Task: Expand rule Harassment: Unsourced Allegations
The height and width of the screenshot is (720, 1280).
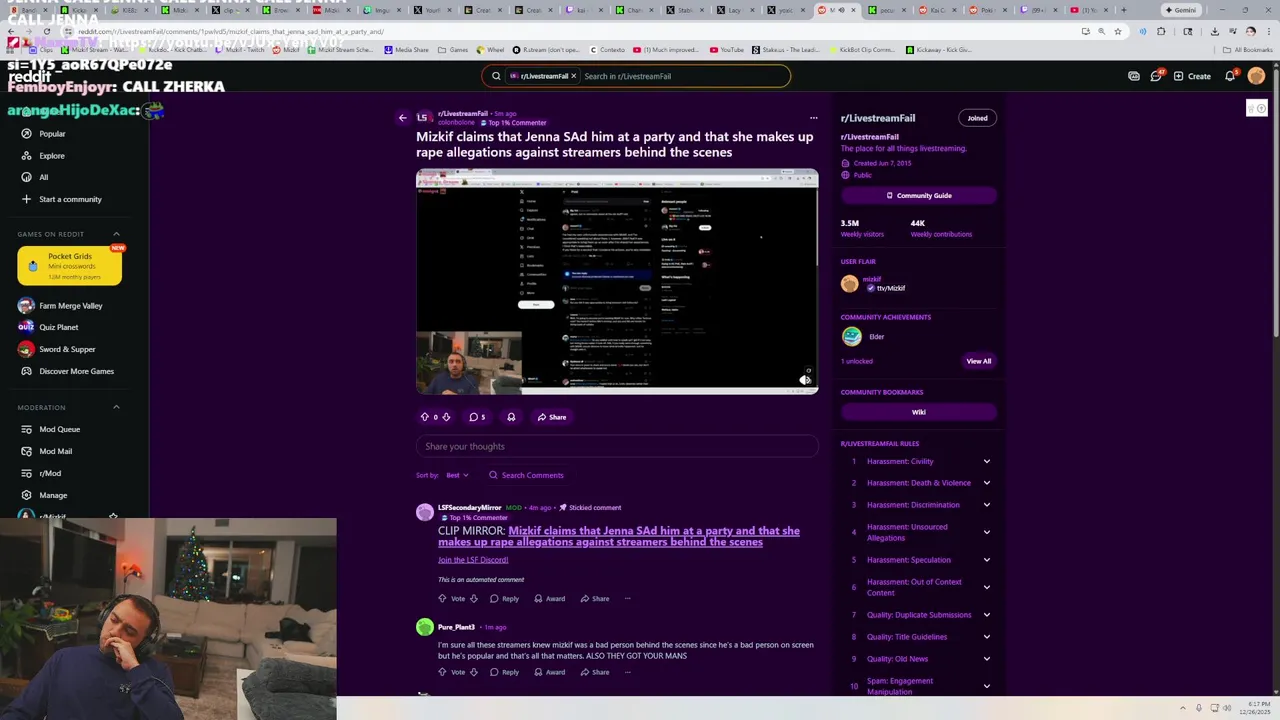Action: pyautogui.click(x=986, y=532)
